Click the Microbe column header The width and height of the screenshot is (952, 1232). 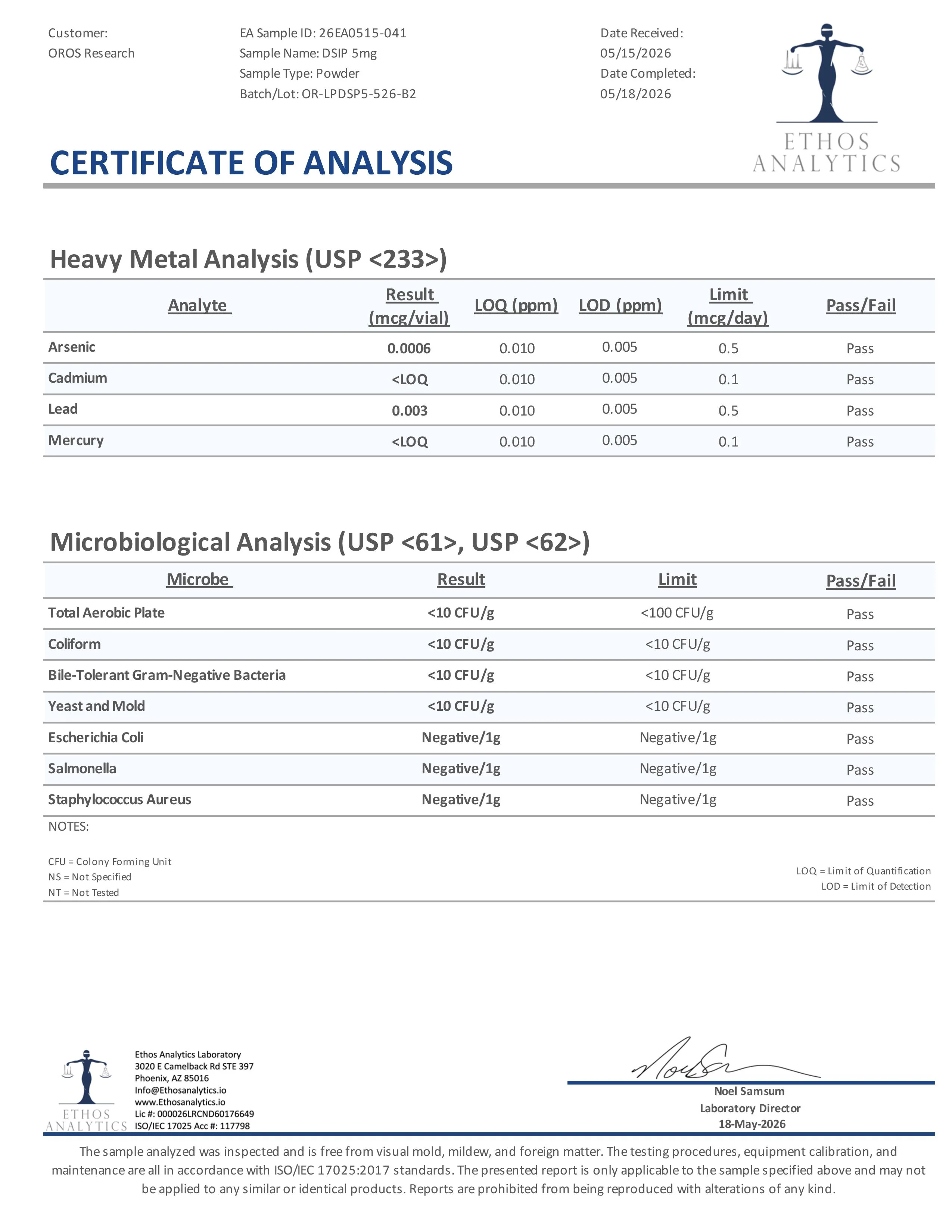pos(200,579)
